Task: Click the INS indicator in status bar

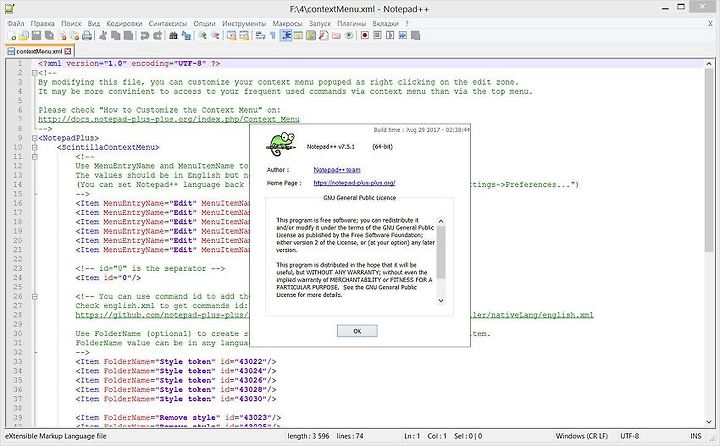Action: 696,436
